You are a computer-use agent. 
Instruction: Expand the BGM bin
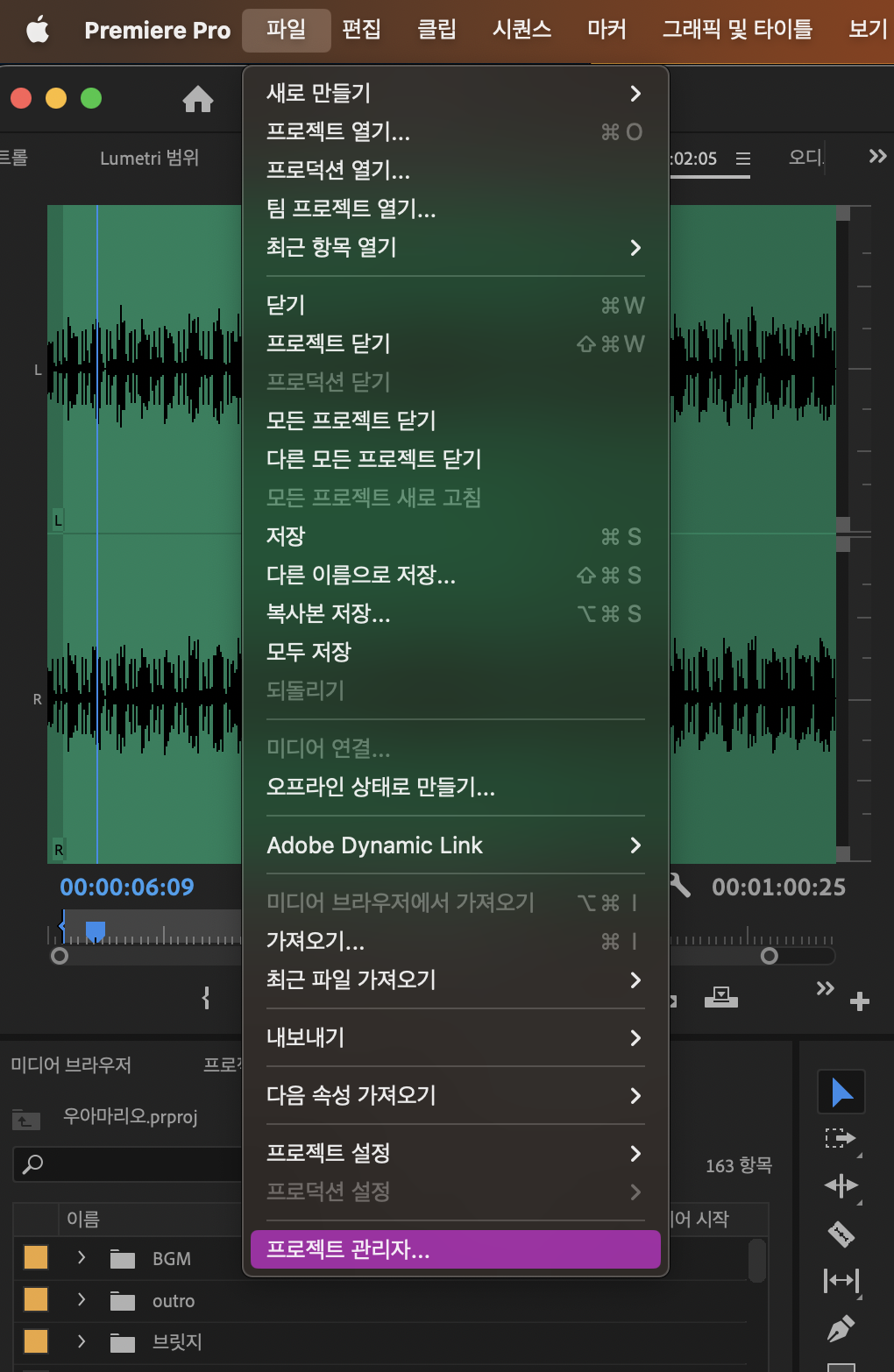tap(82, 1257)
